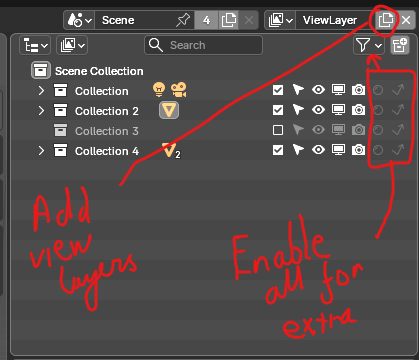Image resolution: width=419 pixels, height=360 pixels.
Task: Create a new collection
Action: [x=400, y=45]
